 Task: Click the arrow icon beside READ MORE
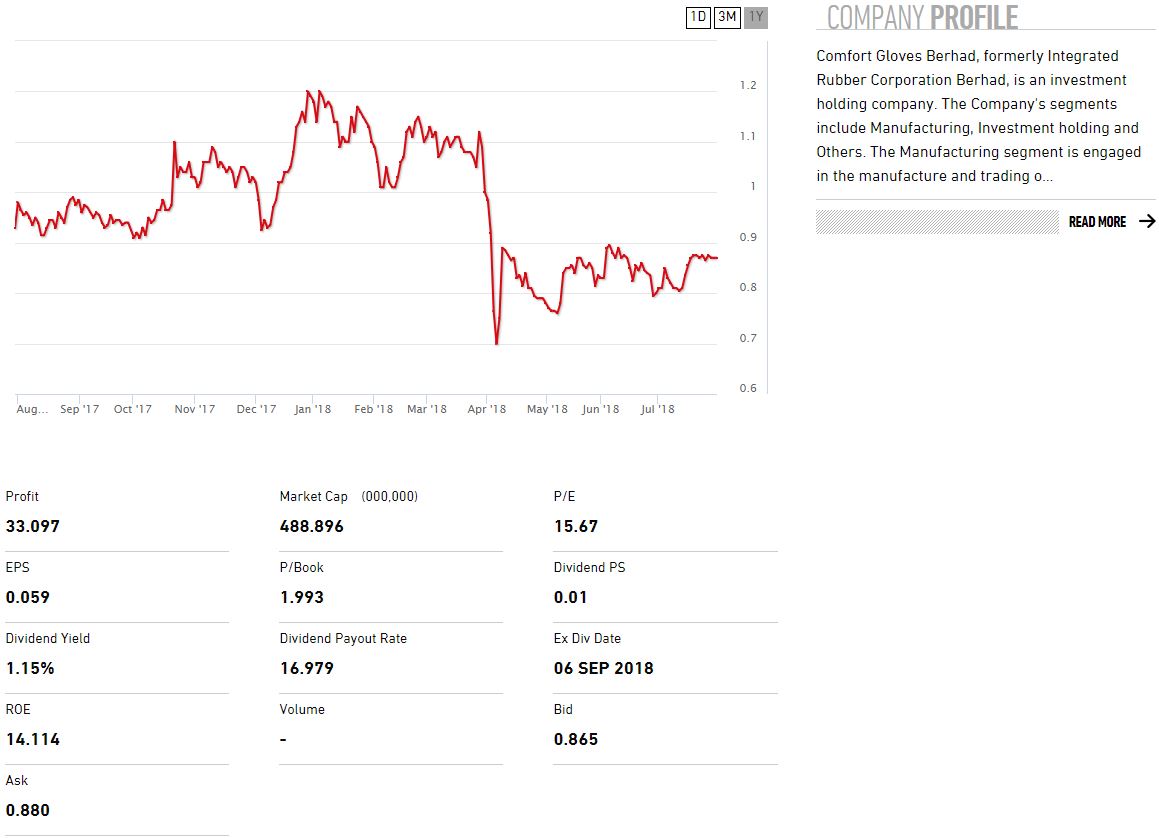click(x=1147, y=222)
